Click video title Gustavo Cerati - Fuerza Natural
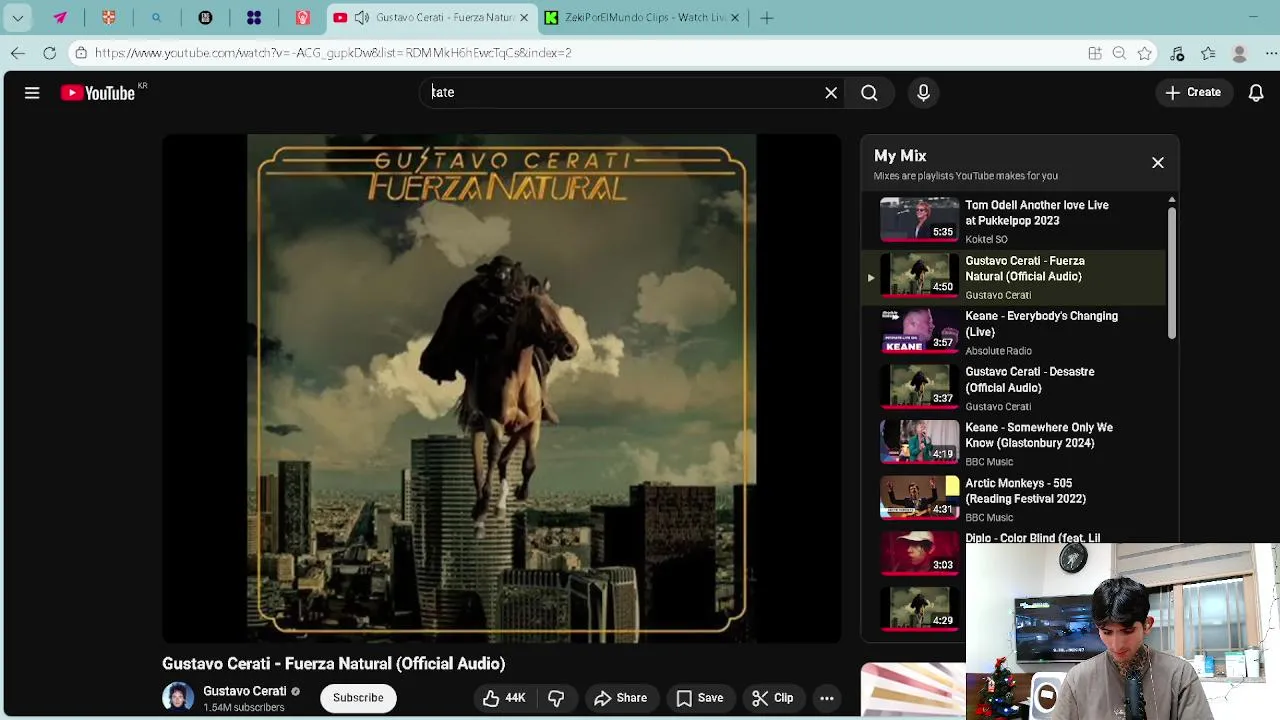The image size is (1280, 720). pyautogui.click(x=333, y=664)
